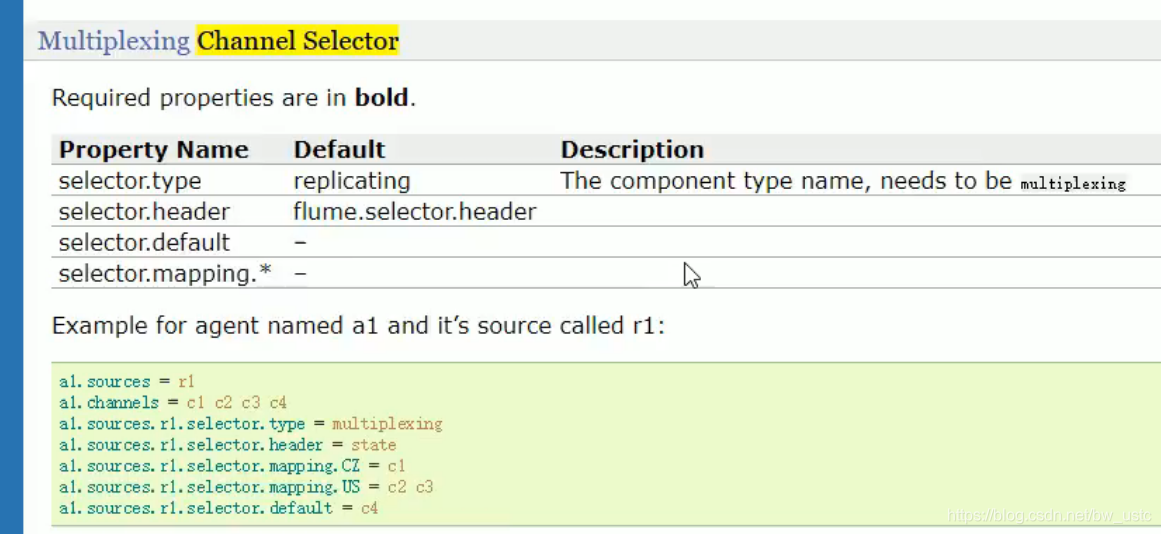Select the 'Property Name' column header
The image size is (1161, 534).
153,150
